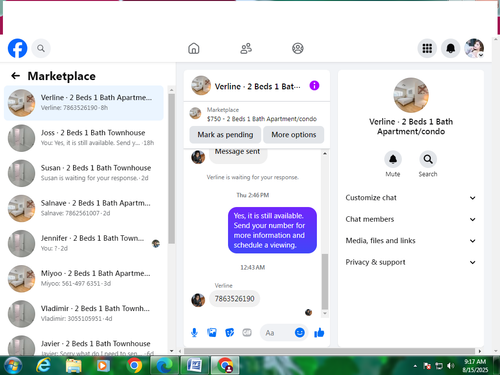This screenshot has width=500, height=375.
Task: Open the Facebook search magnifier
Action: point(41,48)
